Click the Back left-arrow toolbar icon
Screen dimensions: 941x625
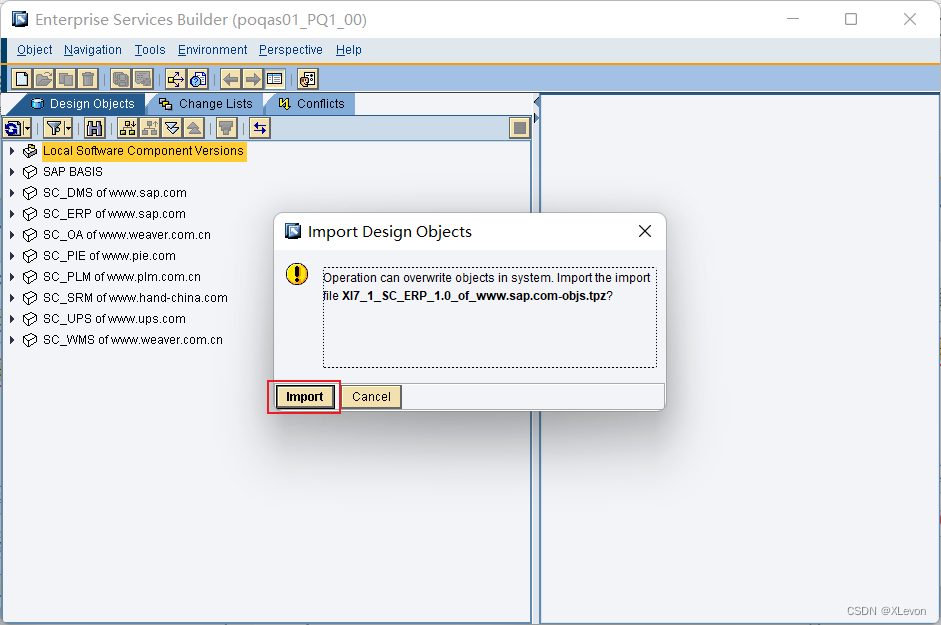click(230, 79)
